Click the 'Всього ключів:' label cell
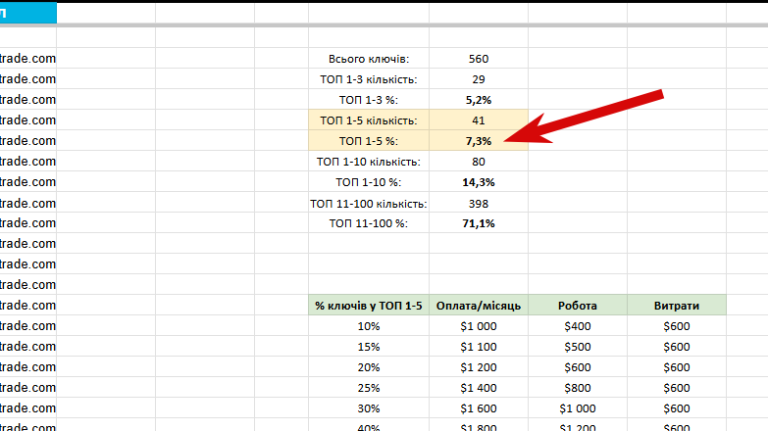 coord(369,59)
